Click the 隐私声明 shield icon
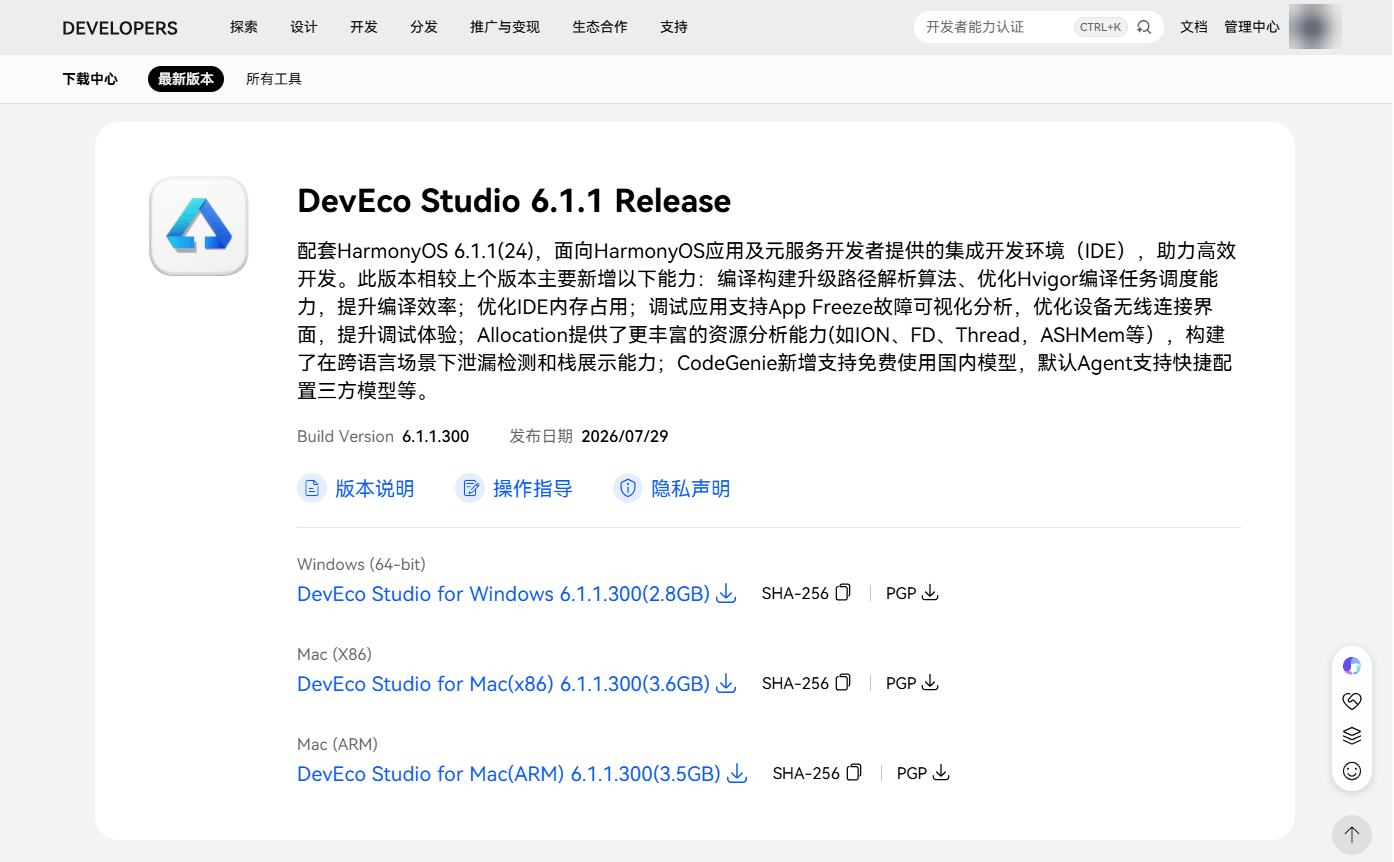 click(628, 488)
